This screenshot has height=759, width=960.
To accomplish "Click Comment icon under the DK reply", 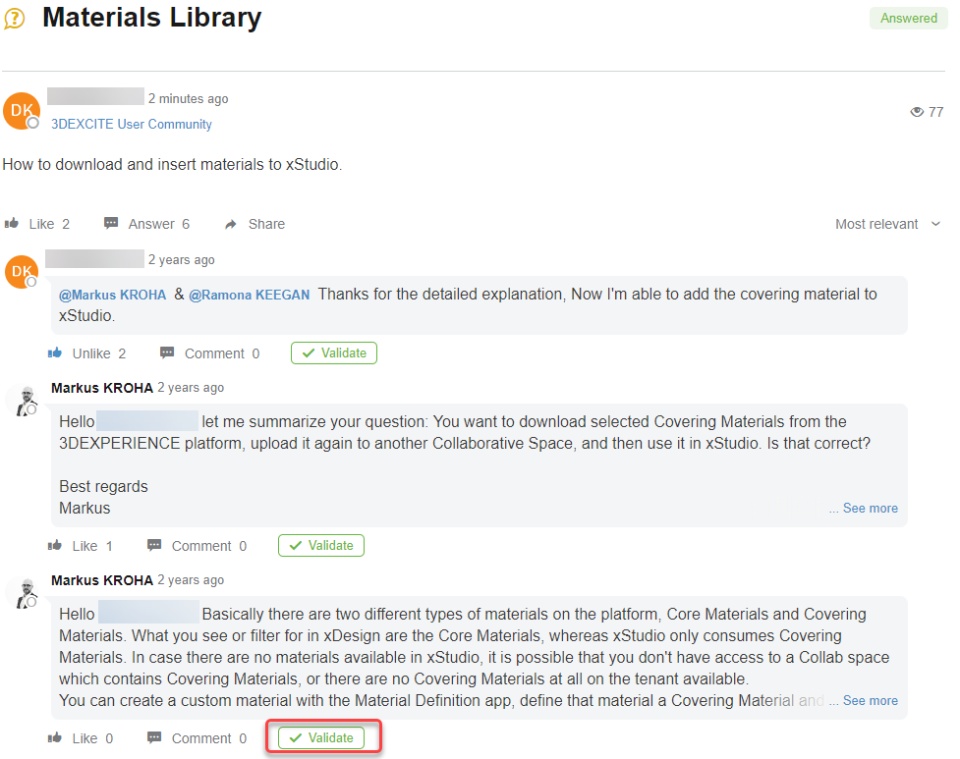I will [x=167, y=353].
